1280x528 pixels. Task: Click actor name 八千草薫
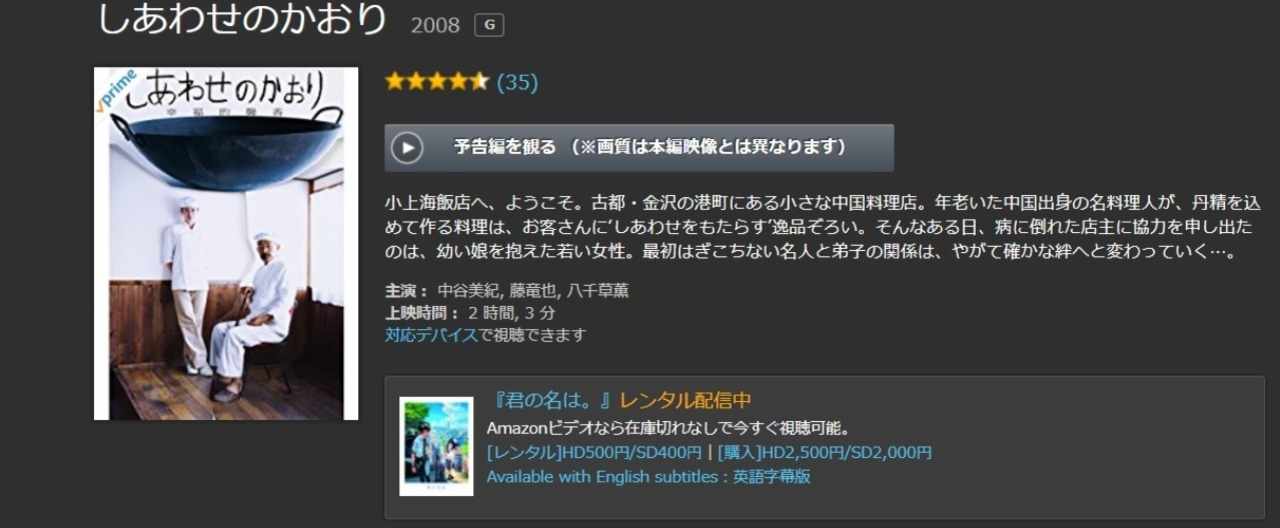click(x=597, y=291)
